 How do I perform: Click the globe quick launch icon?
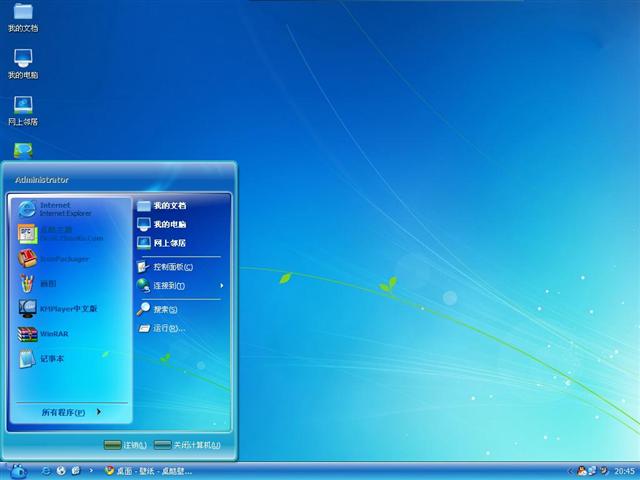coord(61,471)
